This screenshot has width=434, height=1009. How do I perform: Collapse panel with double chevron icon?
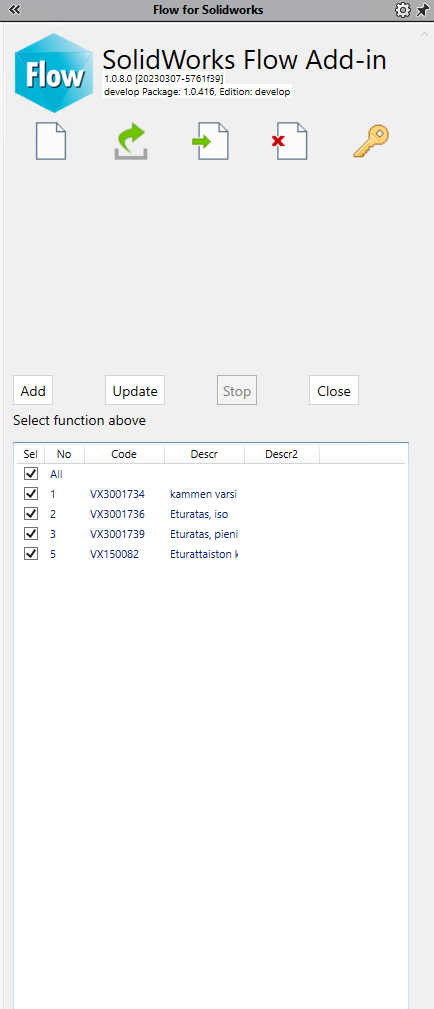click(15, 10)
